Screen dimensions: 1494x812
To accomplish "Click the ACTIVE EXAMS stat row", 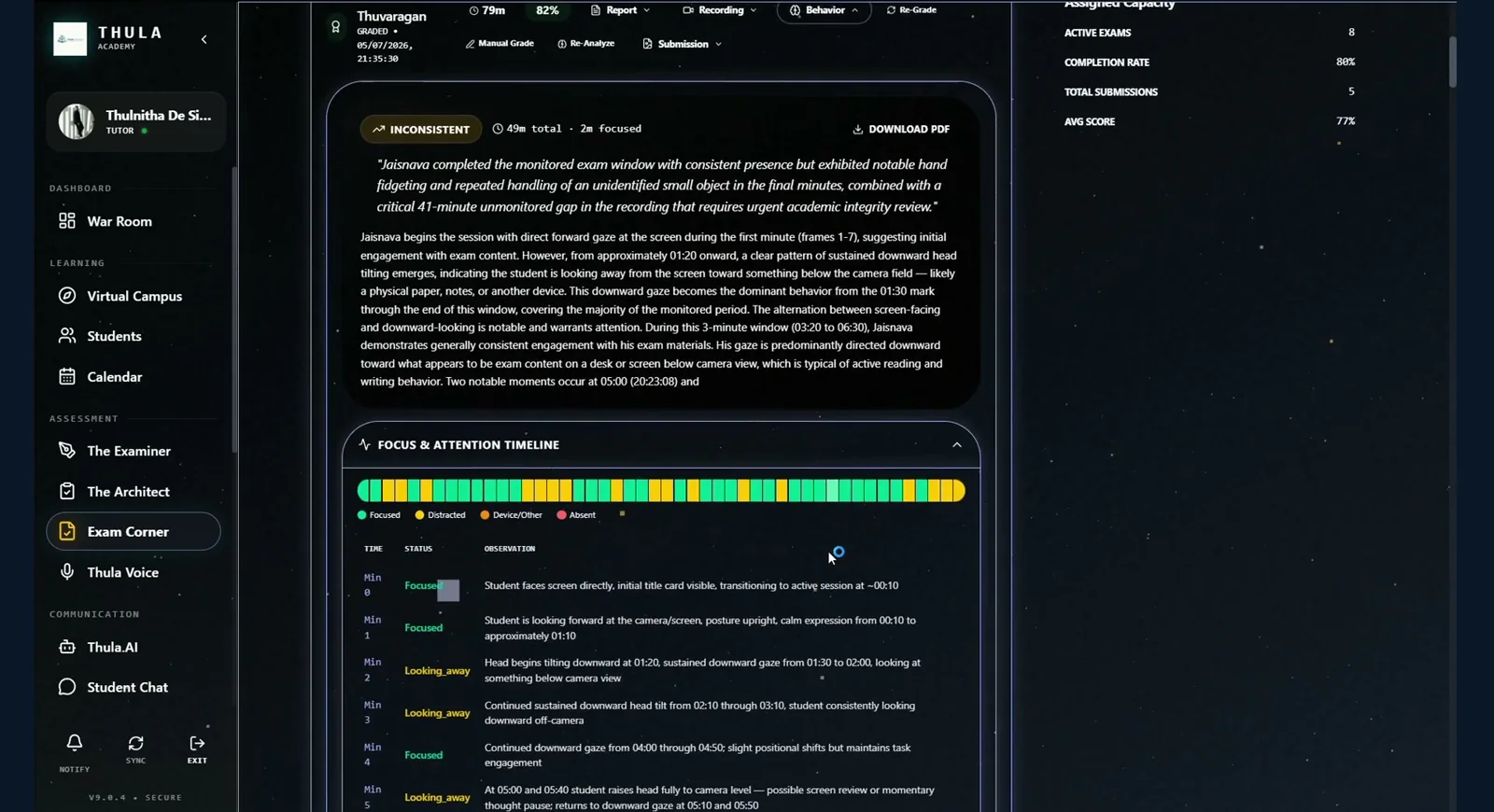I will [1209, 33].
